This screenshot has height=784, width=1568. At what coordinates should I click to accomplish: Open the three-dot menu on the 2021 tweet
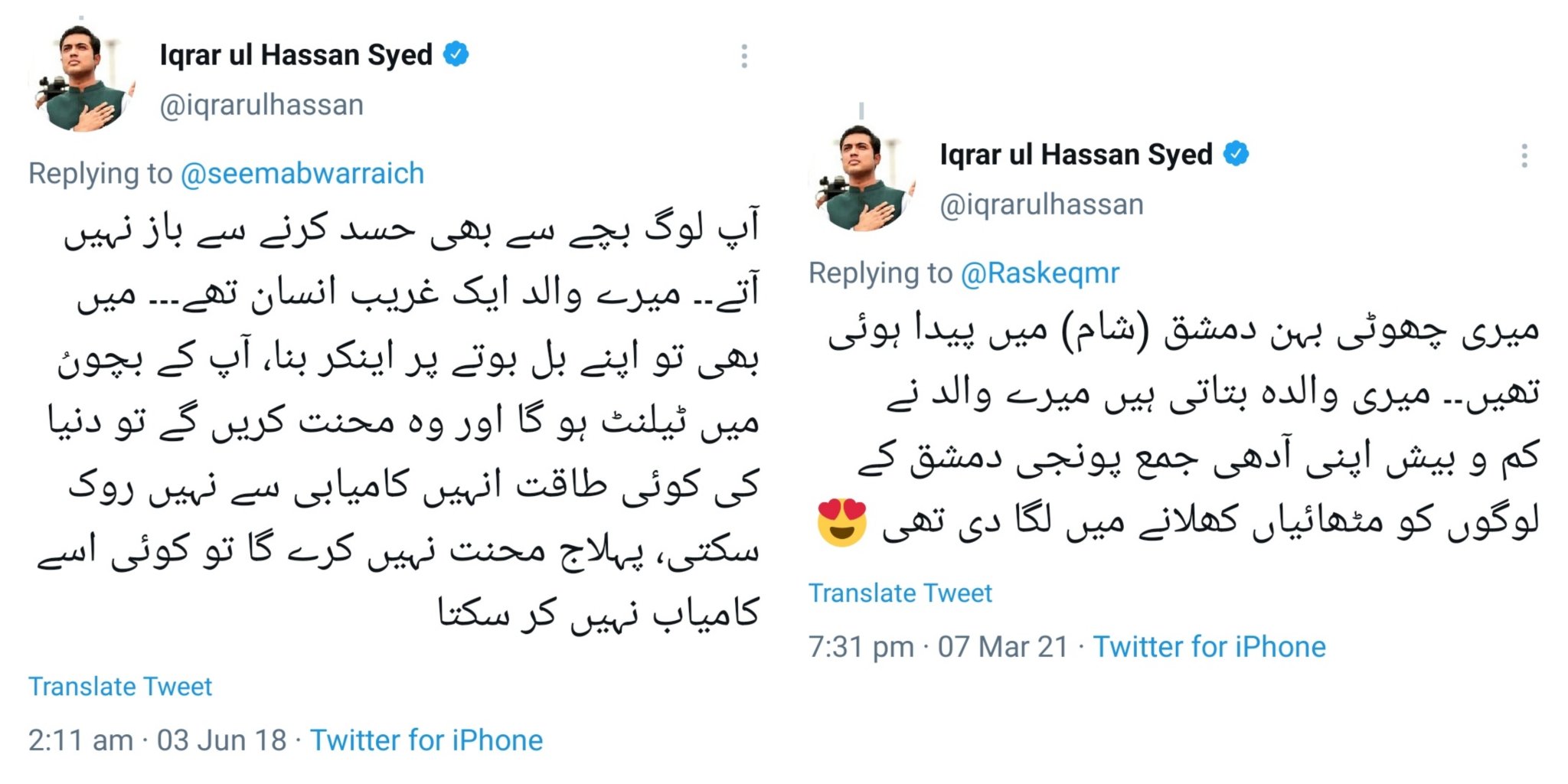pyautogui.click(x=1524, y=155)
